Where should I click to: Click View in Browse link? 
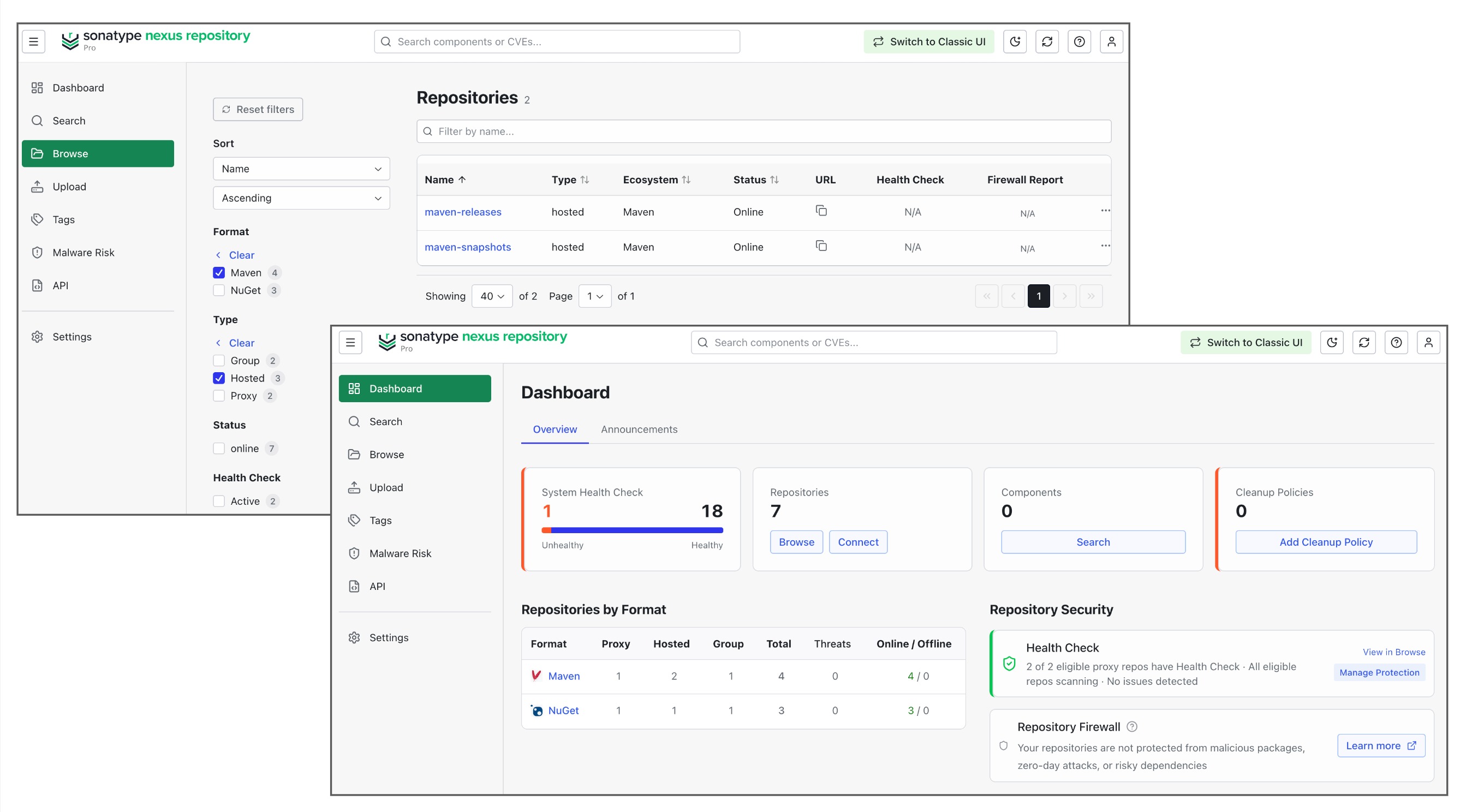tap(1394, 652)
